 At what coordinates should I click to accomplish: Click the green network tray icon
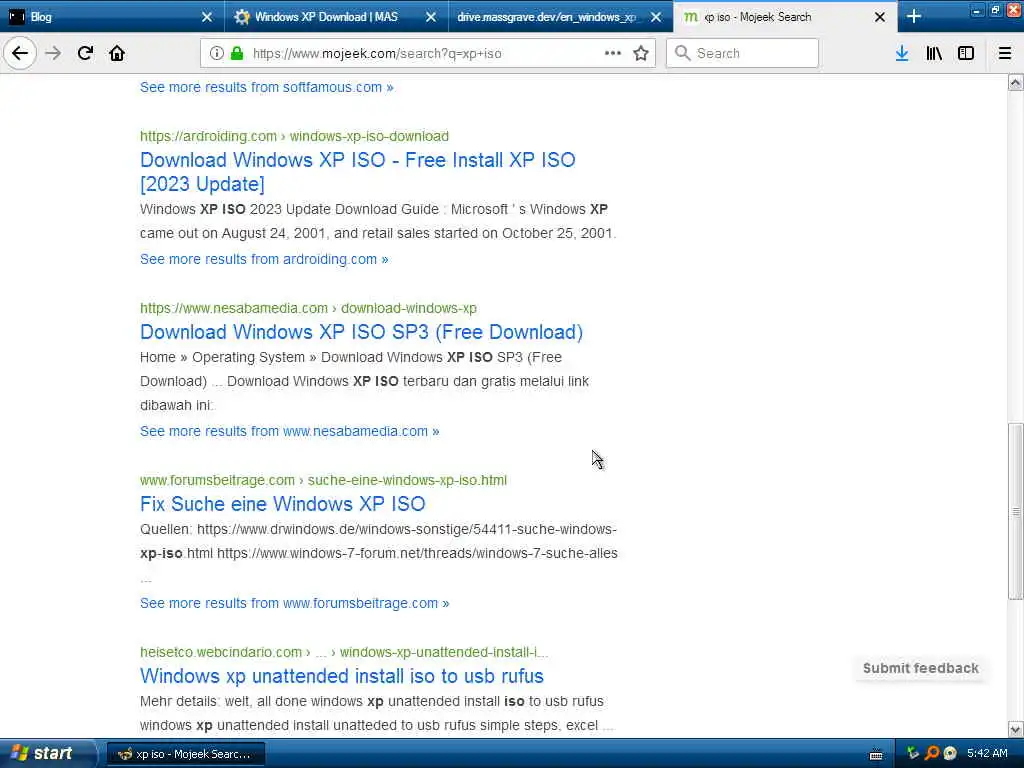(x=912, y=753)
